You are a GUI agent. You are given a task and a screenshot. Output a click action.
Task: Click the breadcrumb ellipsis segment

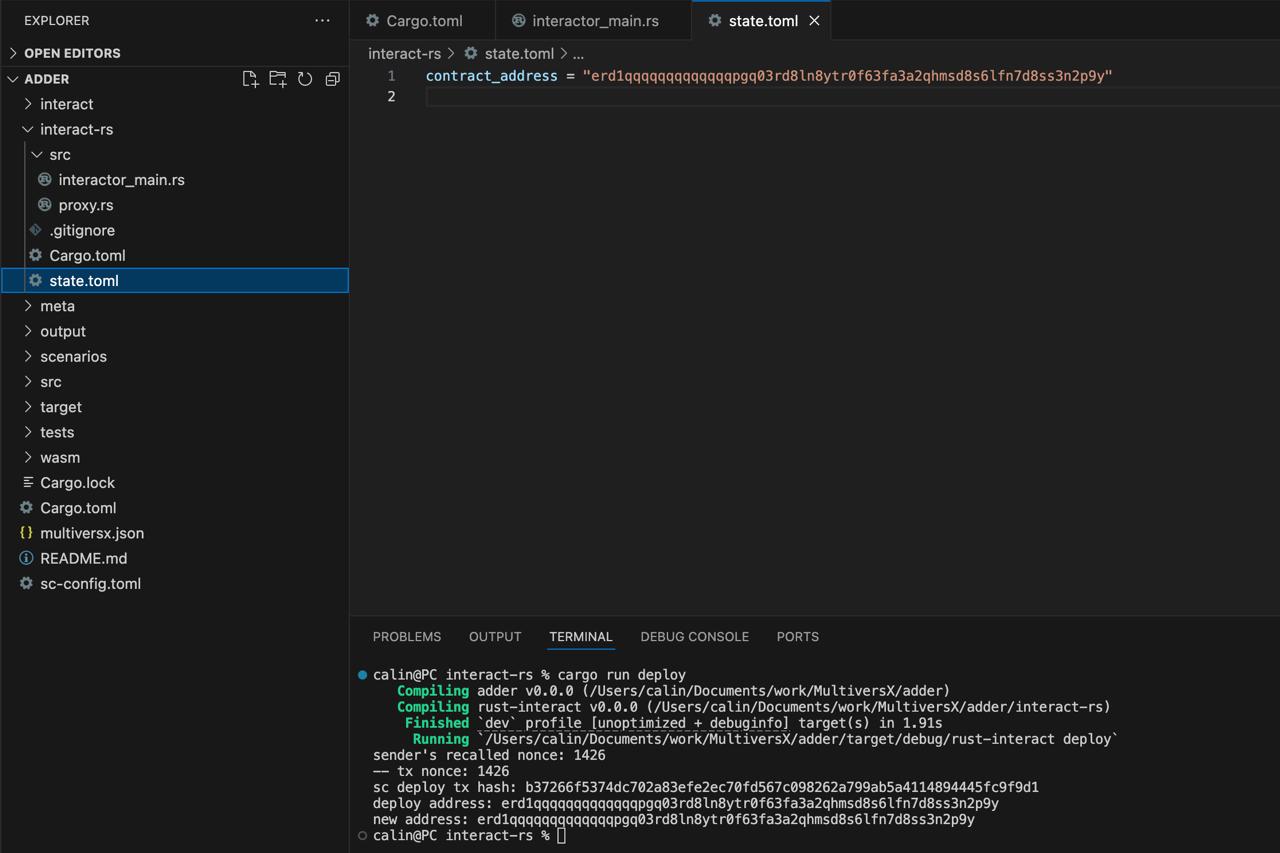578,53
